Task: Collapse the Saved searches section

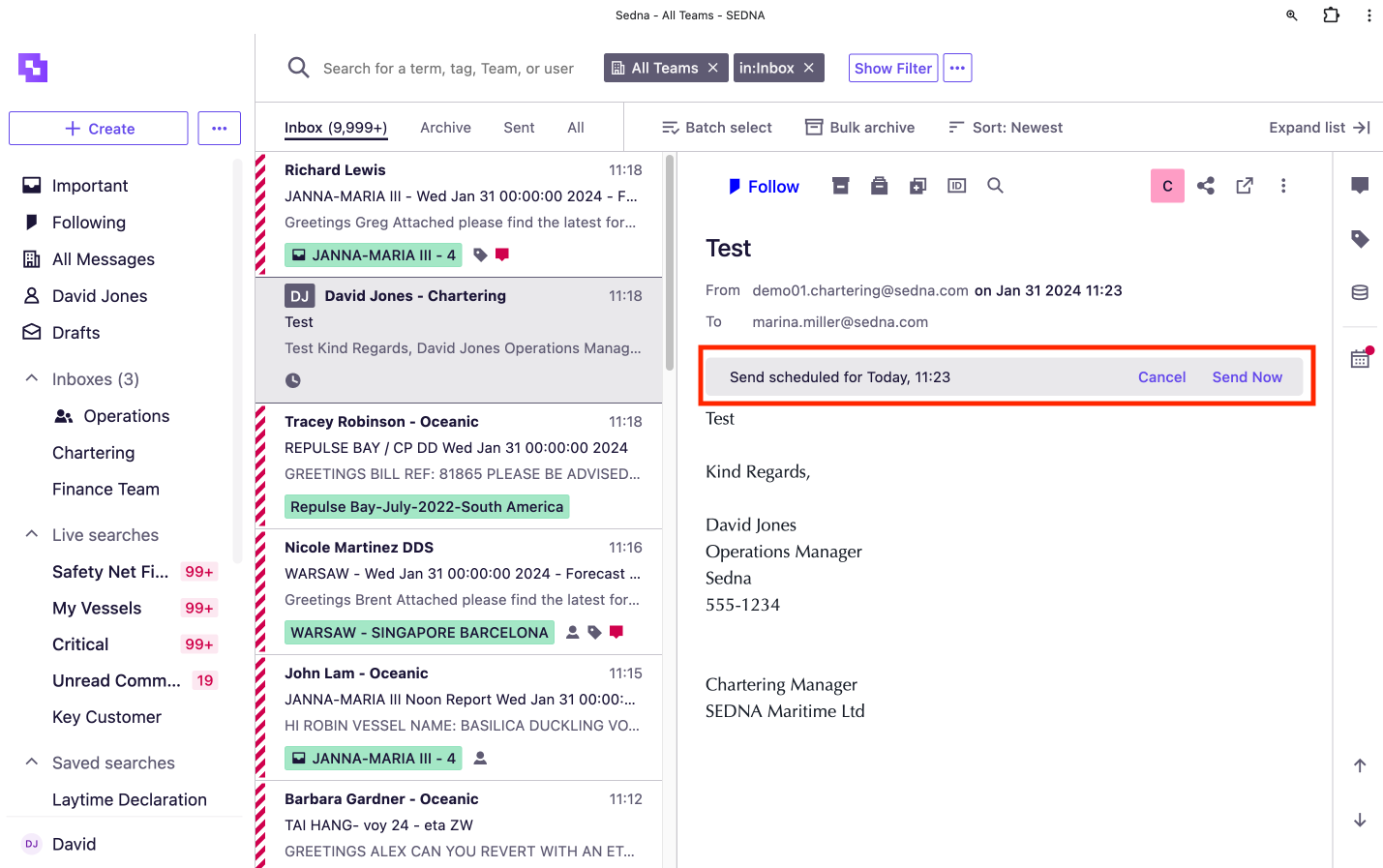Action: [32, 763]
